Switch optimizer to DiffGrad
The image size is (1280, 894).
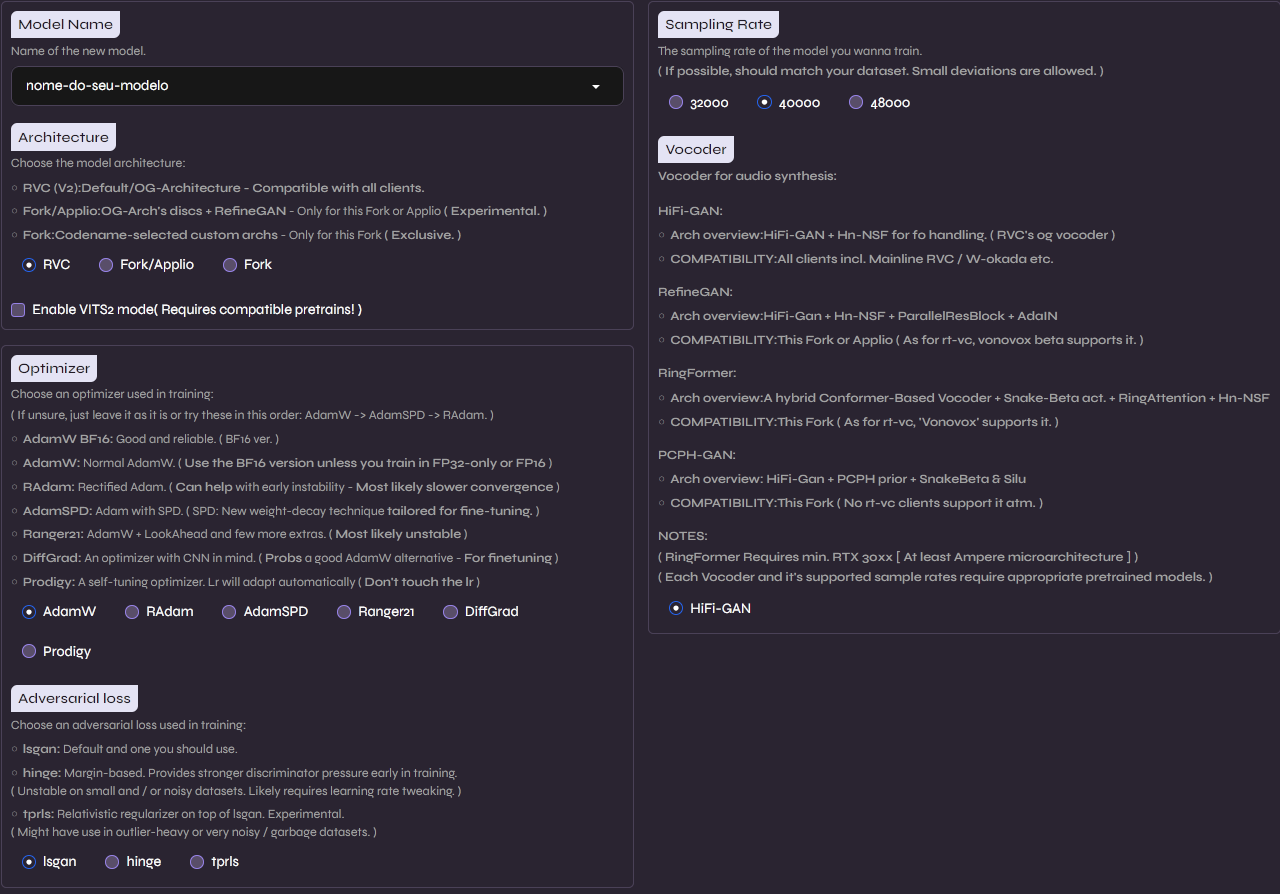click(x=451, y=612)
